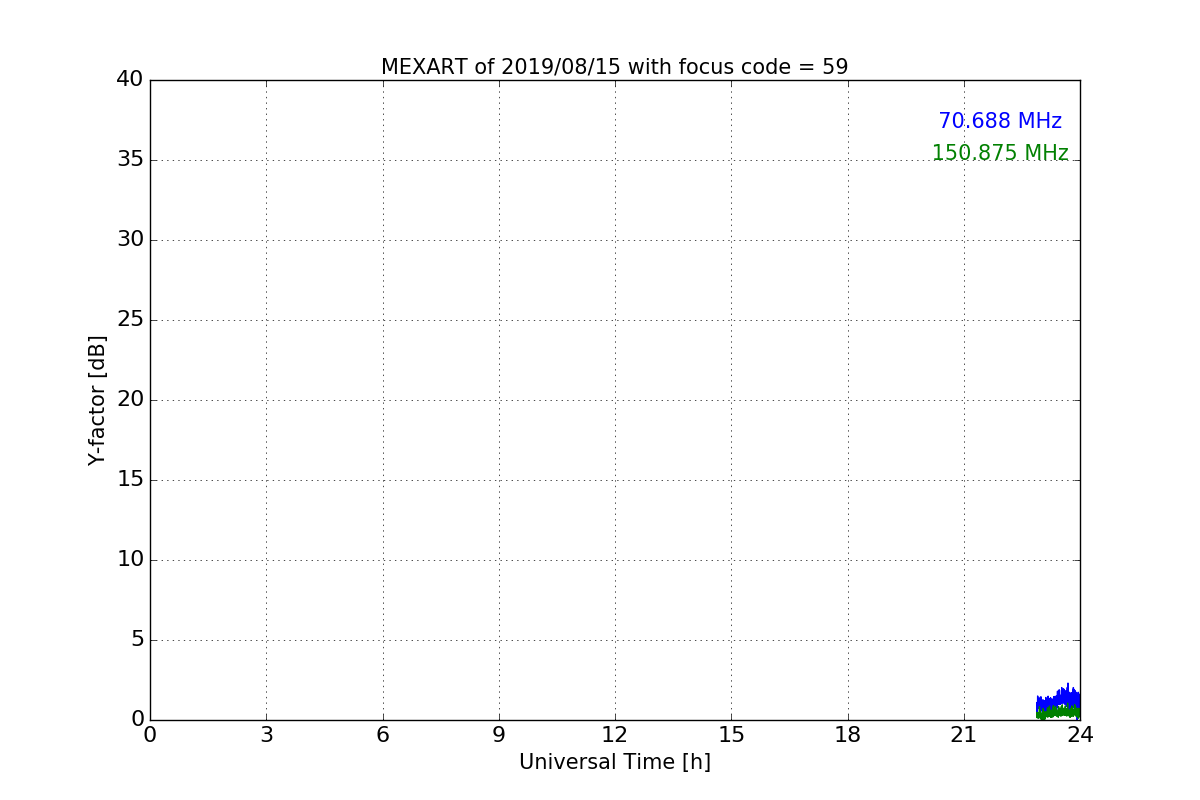
Task: Click the 'Universal Time [h]' axis label
Action: tap(615, 762)
